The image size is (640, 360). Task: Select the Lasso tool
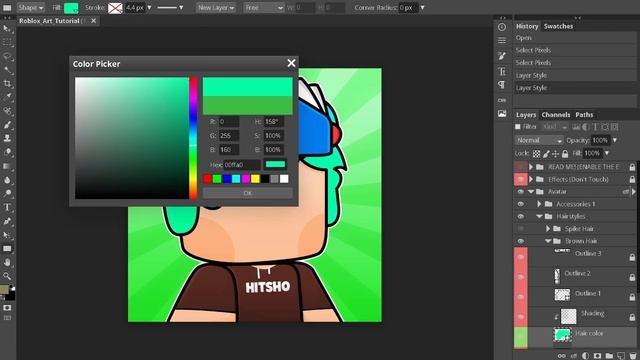click(7, 56)
